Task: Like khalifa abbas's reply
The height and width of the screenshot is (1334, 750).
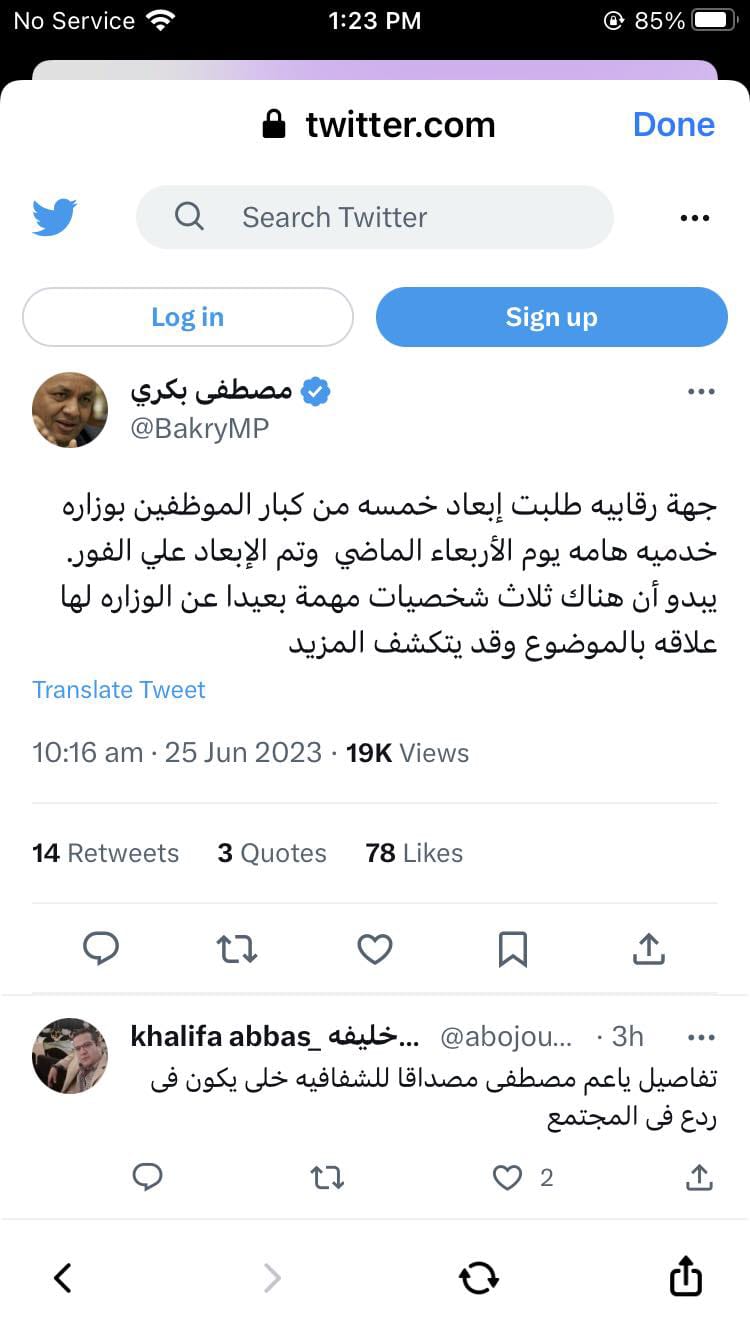Action: pos(508,1178)
